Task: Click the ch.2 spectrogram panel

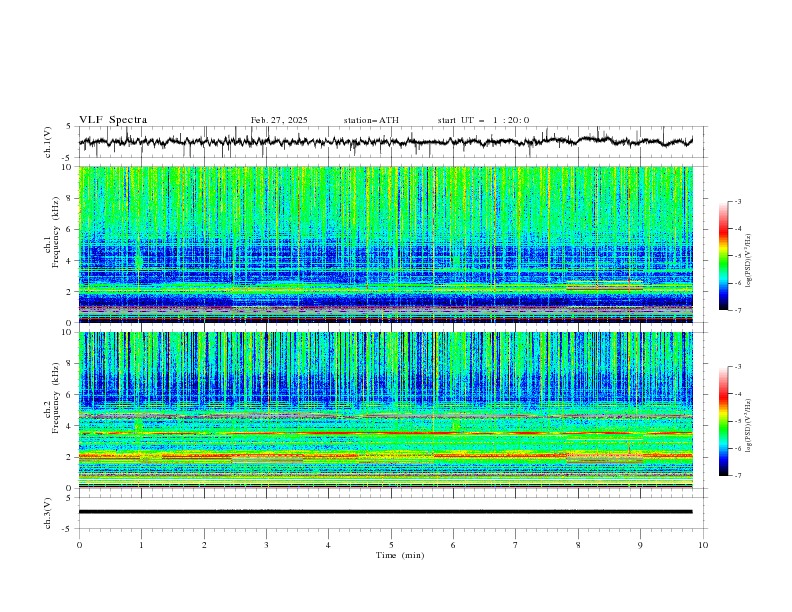Action: click(385, 410)
